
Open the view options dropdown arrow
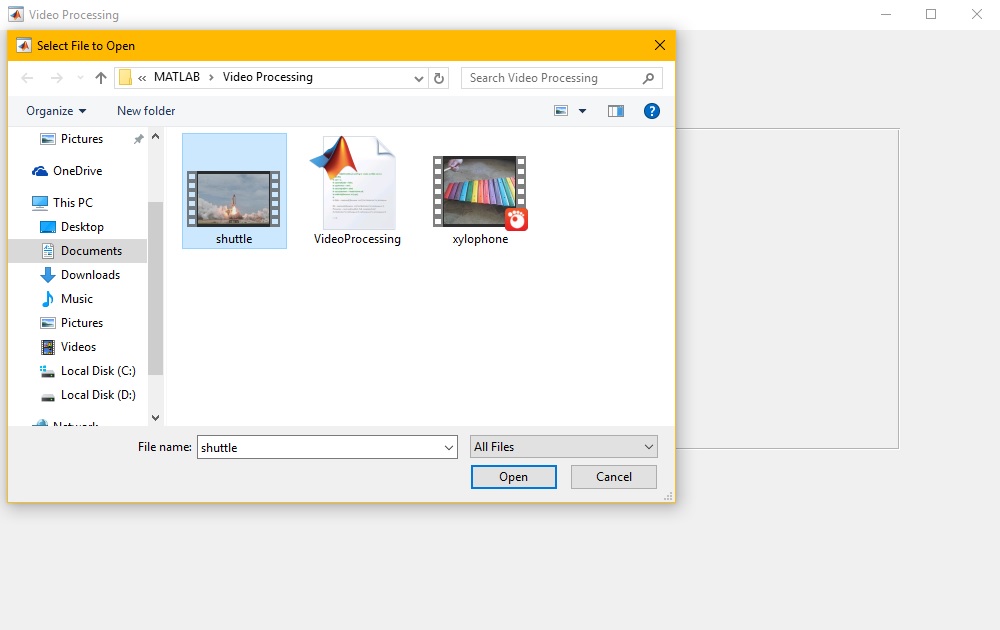point(583,111)
